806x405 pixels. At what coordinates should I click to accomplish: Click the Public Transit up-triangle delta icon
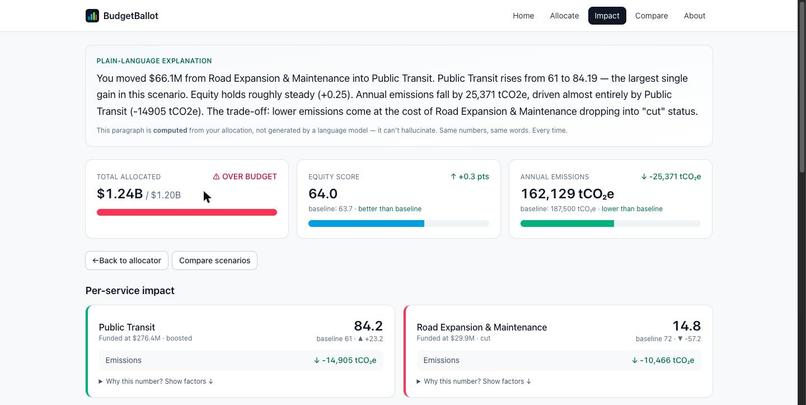pyautogui.click(x=360, y=339)
